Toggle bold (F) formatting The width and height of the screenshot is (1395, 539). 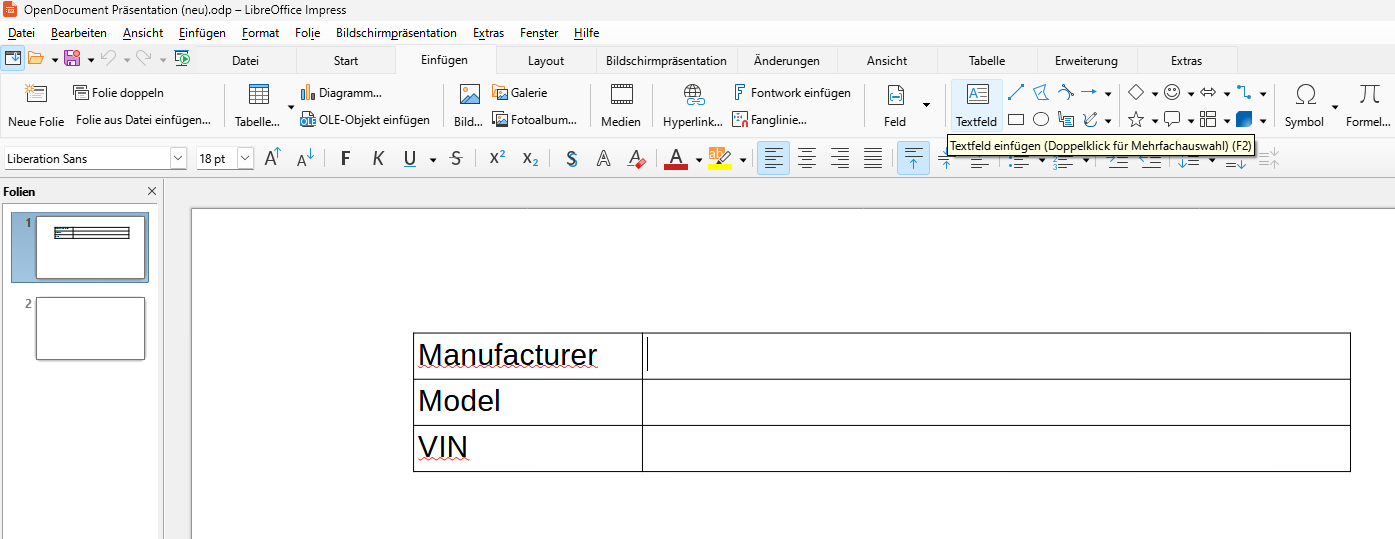coord(345,158)
